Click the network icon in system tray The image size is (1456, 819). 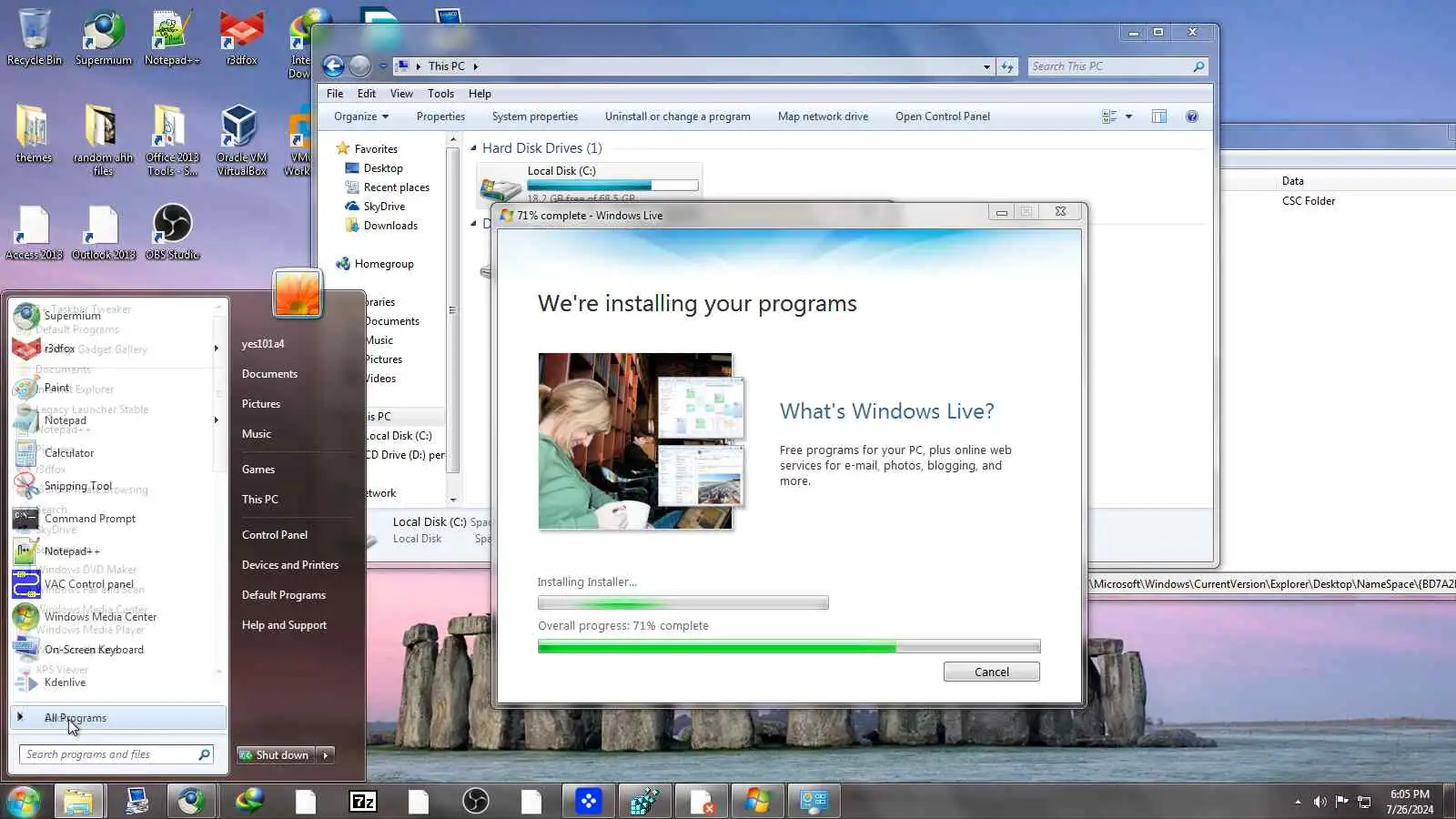[1364, 802]
